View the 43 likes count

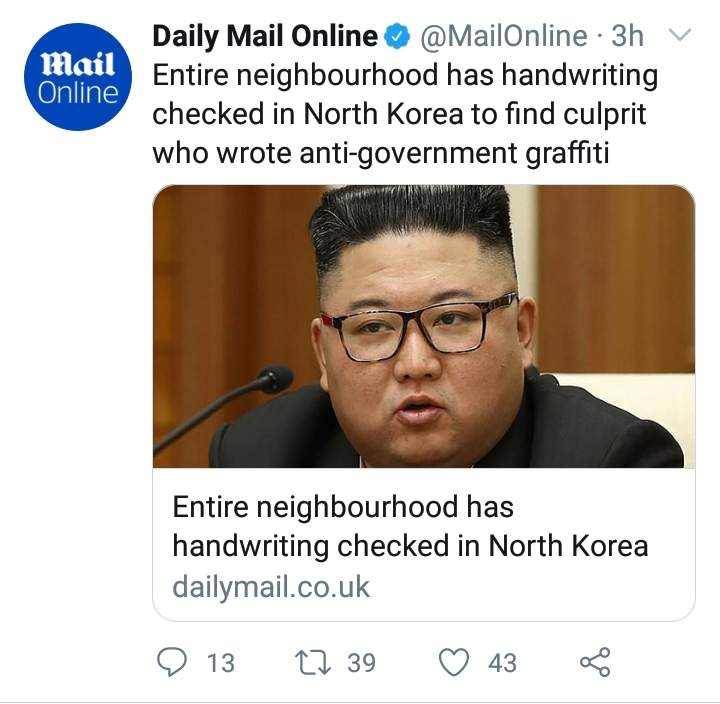coord(502,663)
